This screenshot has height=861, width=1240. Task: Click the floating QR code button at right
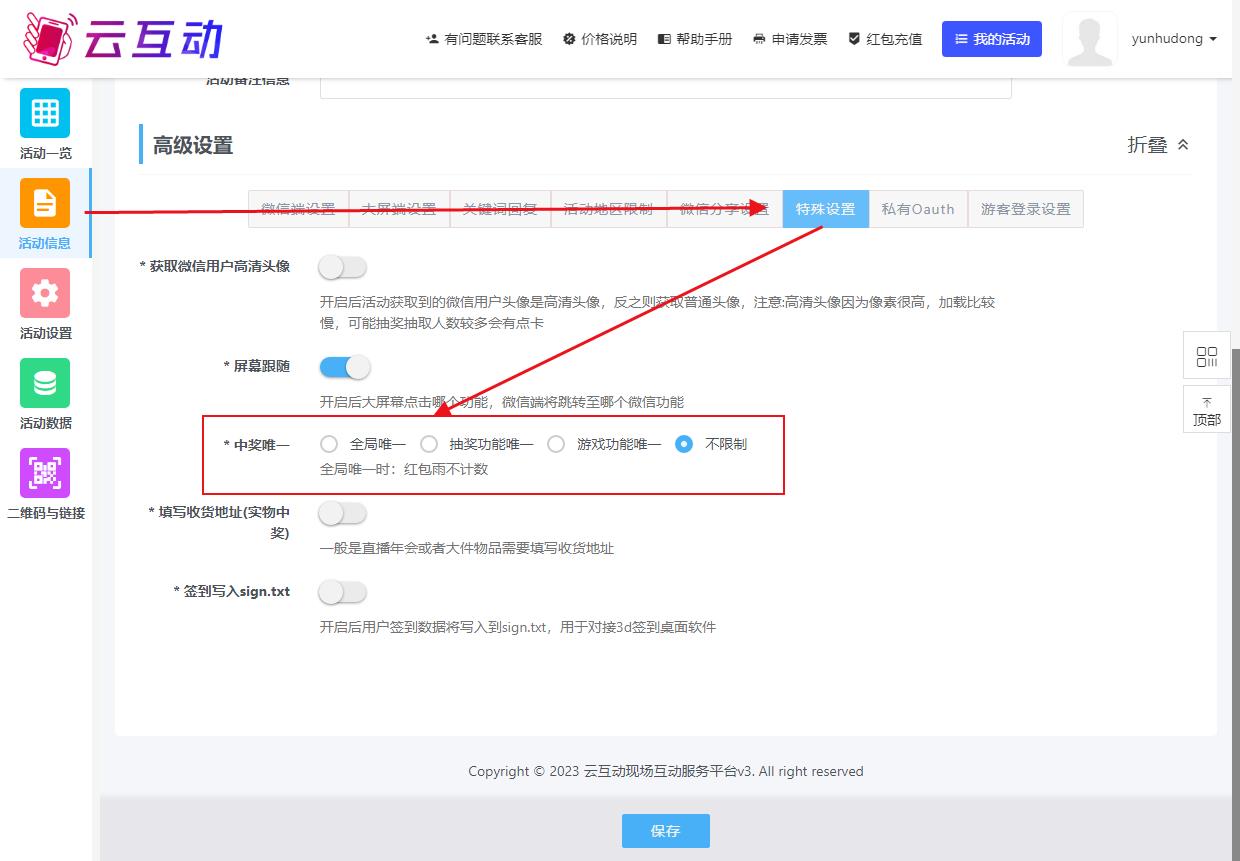coord(1207,357)
